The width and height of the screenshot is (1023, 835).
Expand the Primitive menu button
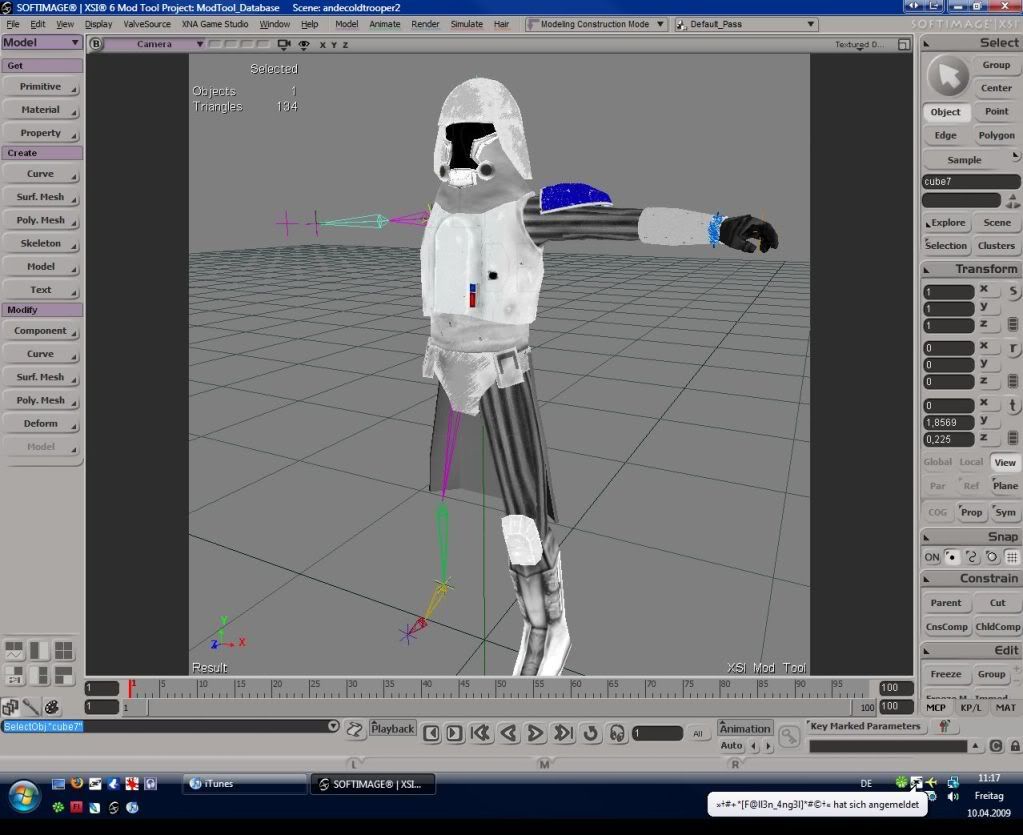(x=40, y=87)
